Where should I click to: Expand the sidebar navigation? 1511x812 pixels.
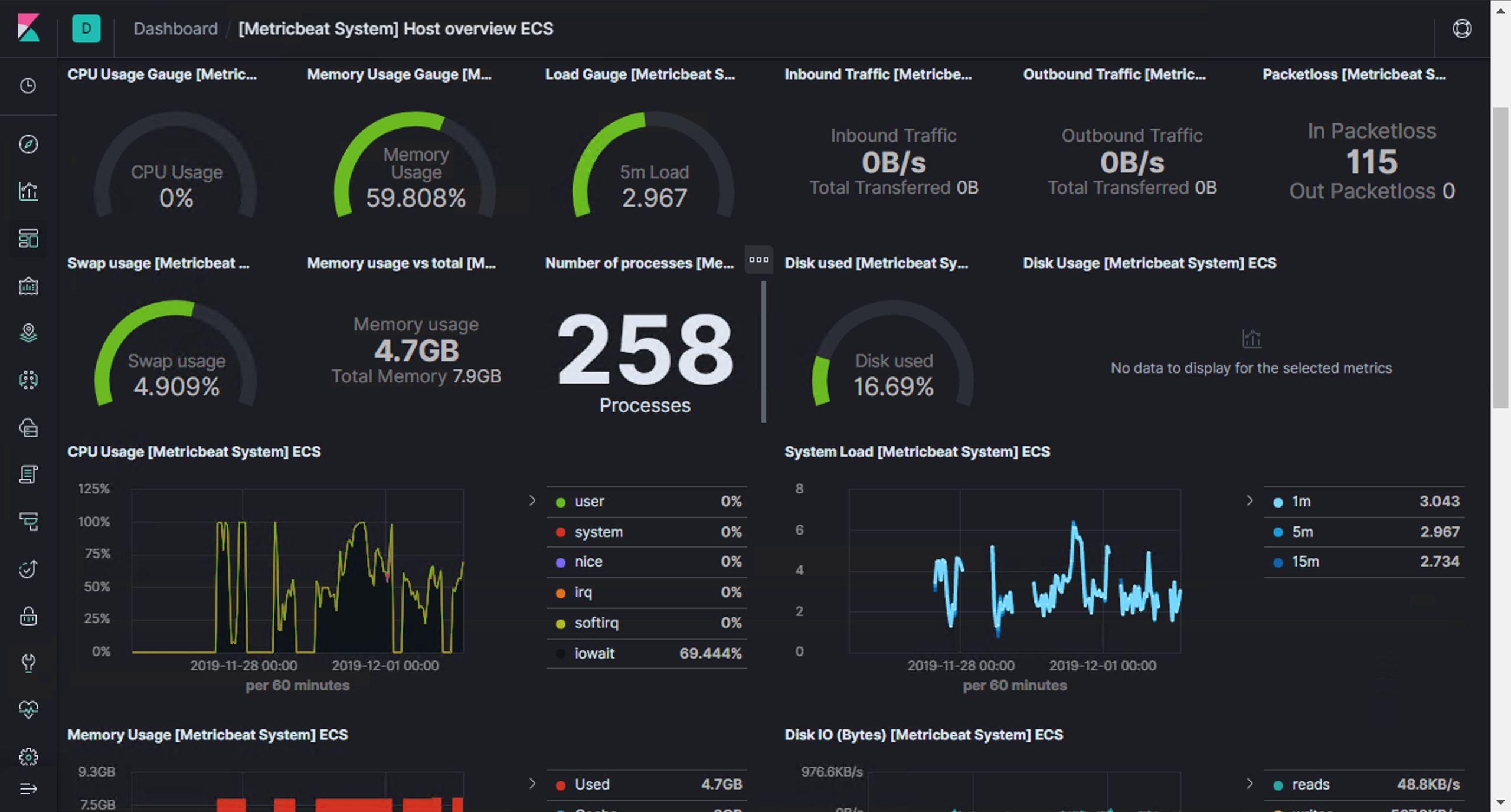(x=28, y=789)
